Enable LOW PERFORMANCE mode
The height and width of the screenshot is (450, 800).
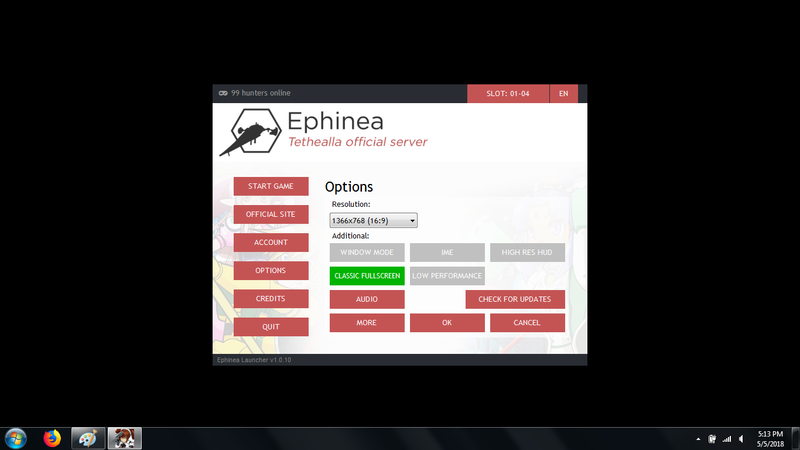click(447, 276)
